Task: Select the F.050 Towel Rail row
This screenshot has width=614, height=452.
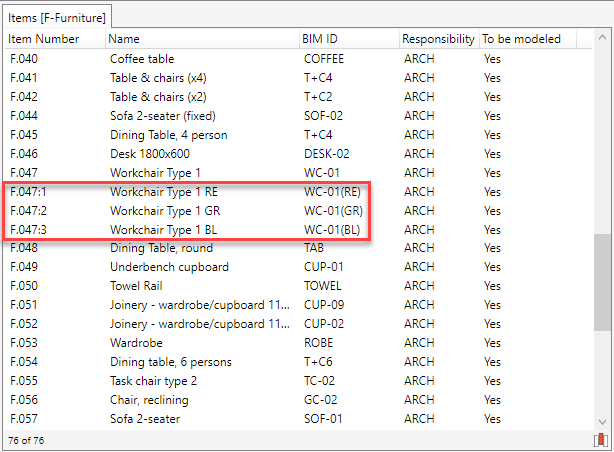Action: click(x=139, y=287)
